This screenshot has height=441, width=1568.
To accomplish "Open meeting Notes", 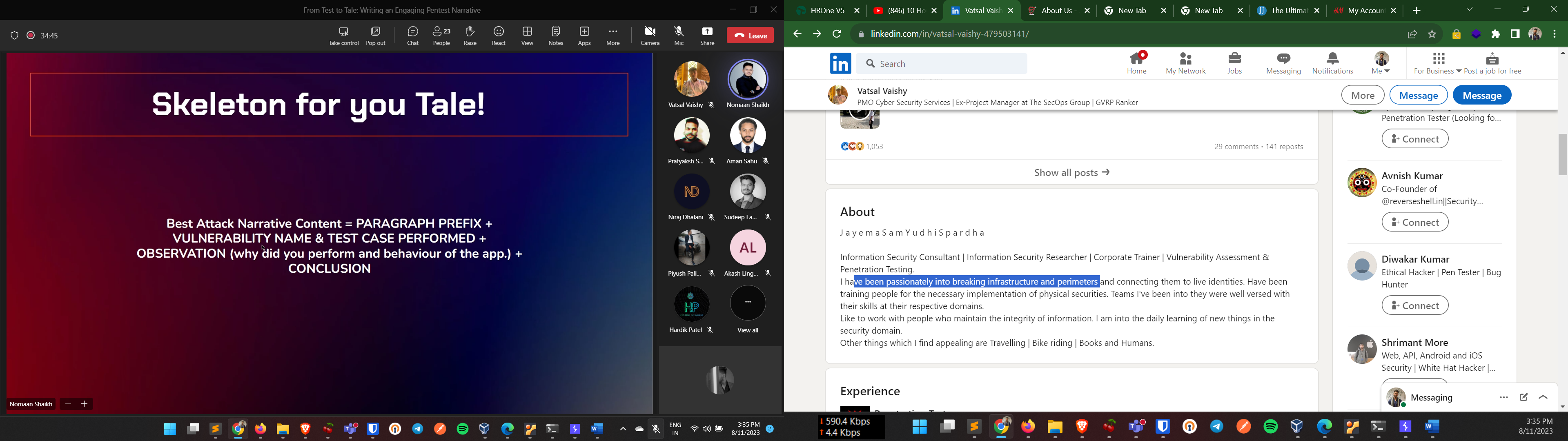I will tap(555, 36).
